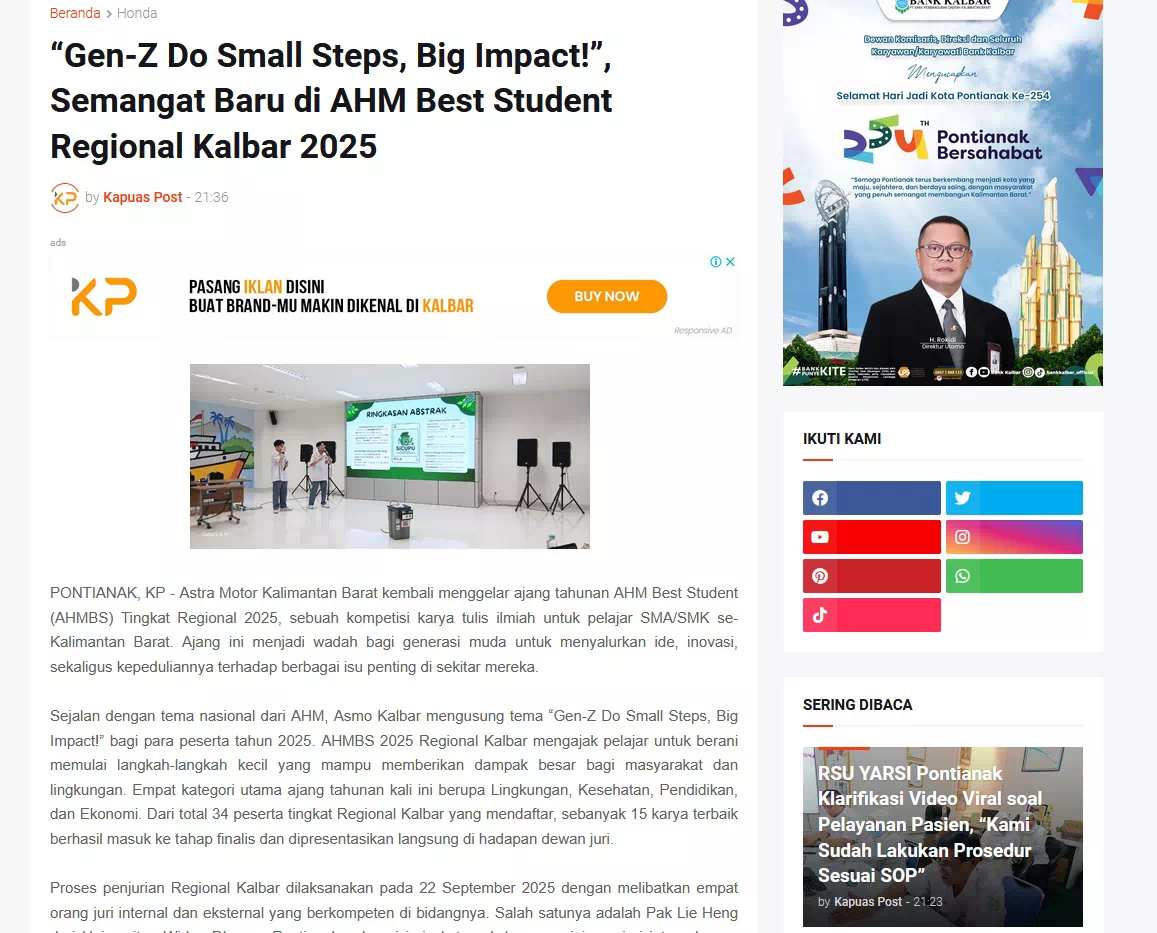Screen dimensions: 1157x933
Task: Open the YouTube follow button
Action: (x=871, y=537)
